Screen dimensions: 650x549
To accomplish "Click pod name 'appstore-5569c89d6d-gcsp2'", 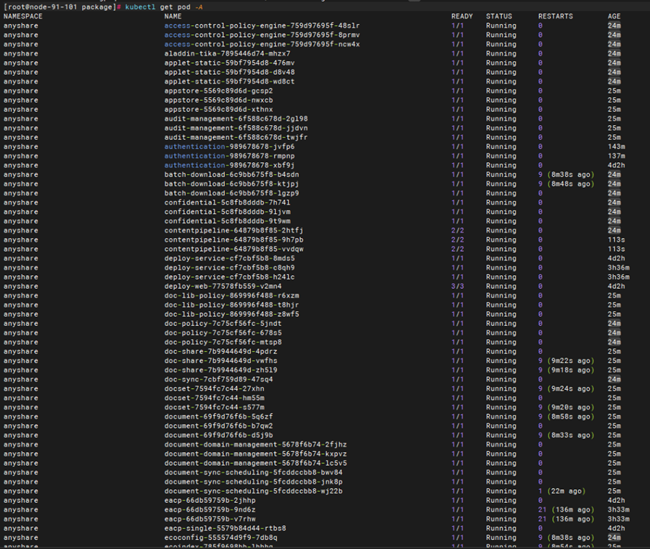I will tap(218, 91).
